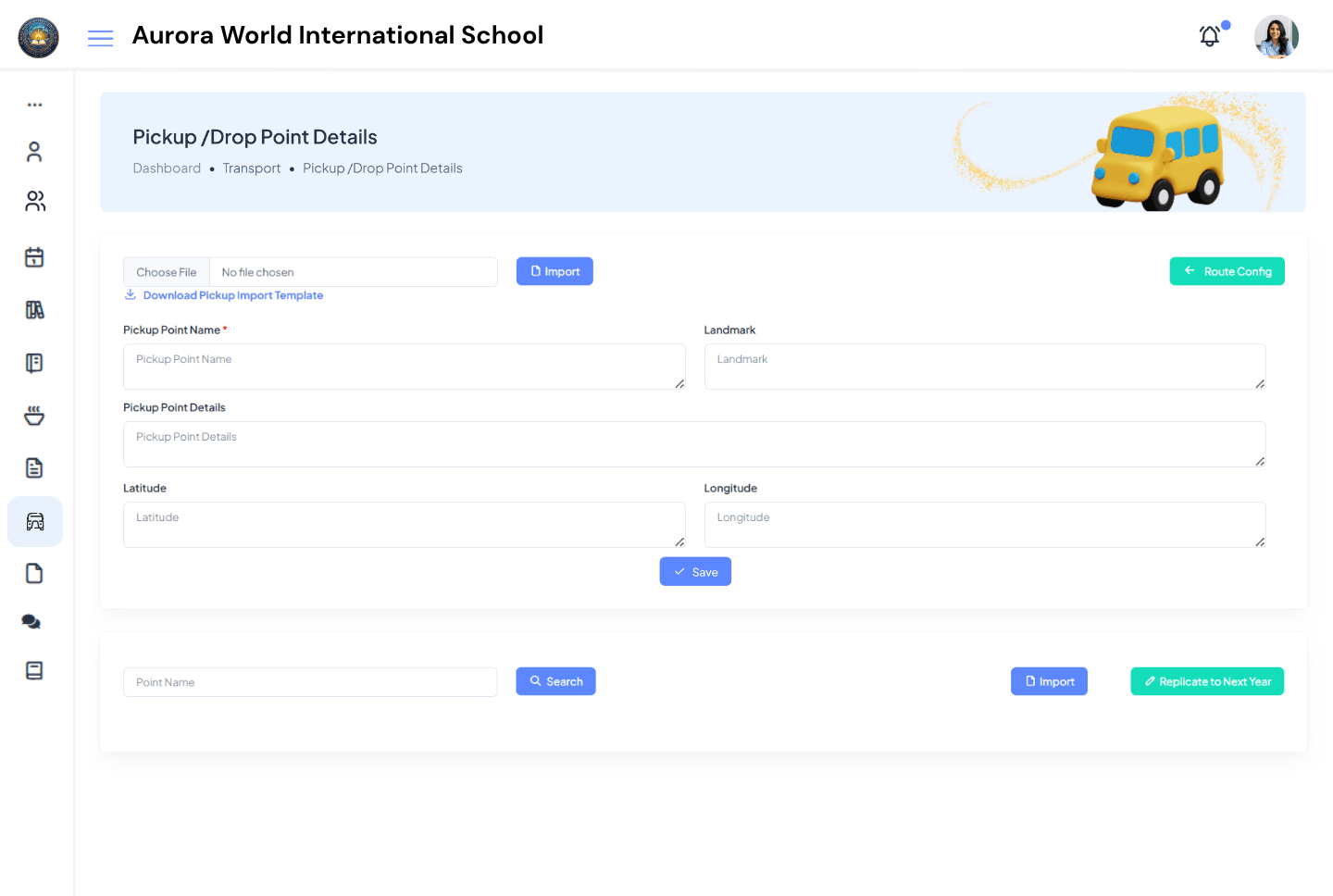Open the cafeteria/meals section from the sidebar

(x=34, y=415)
